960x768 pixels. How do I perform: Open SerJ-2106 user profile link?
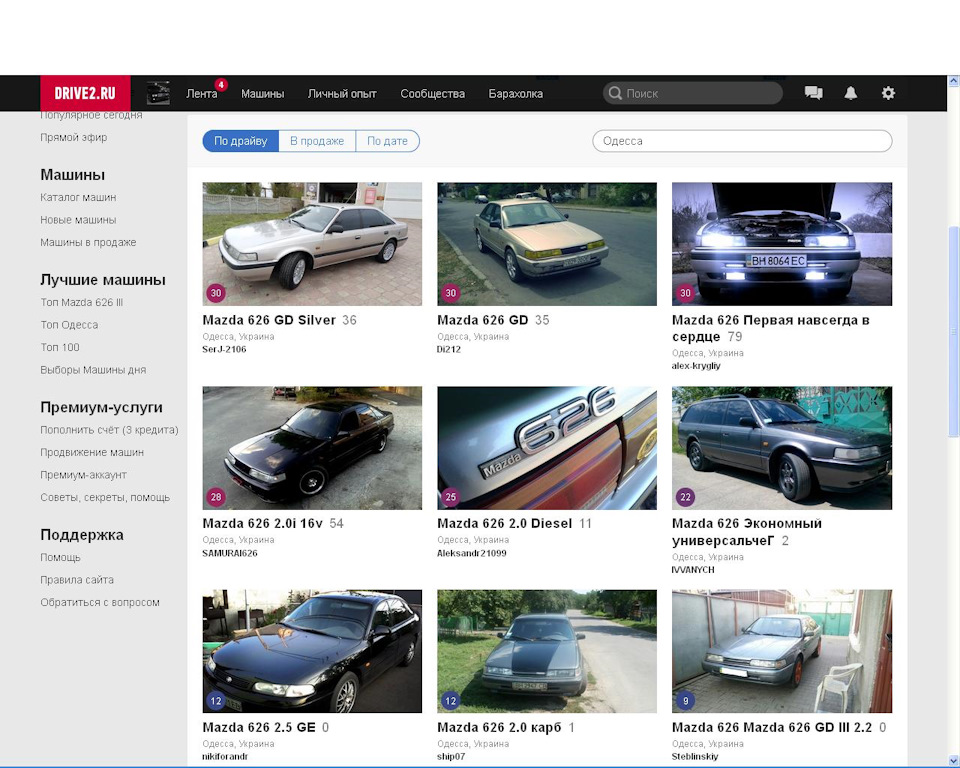pos(224,349)
